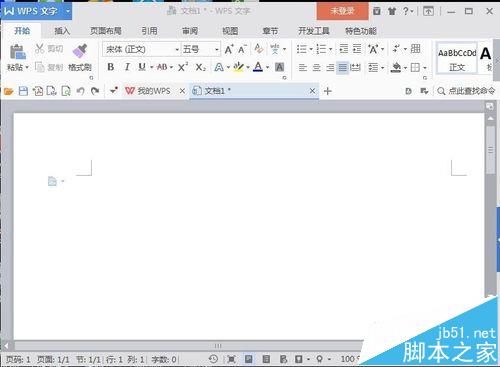Open the 章节 tab

coord(270,31)
